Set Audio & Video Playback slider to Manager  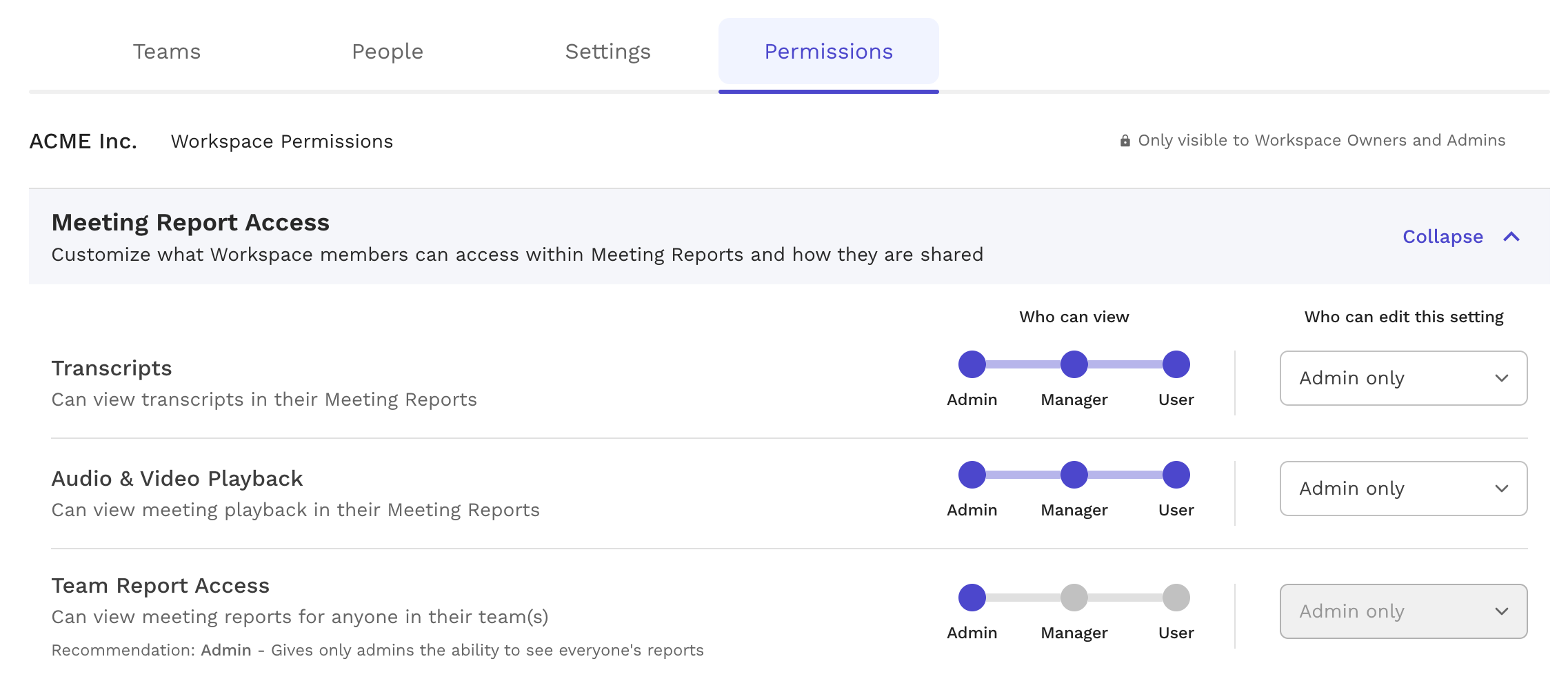pyautogui.click(x=1074, y=475)
